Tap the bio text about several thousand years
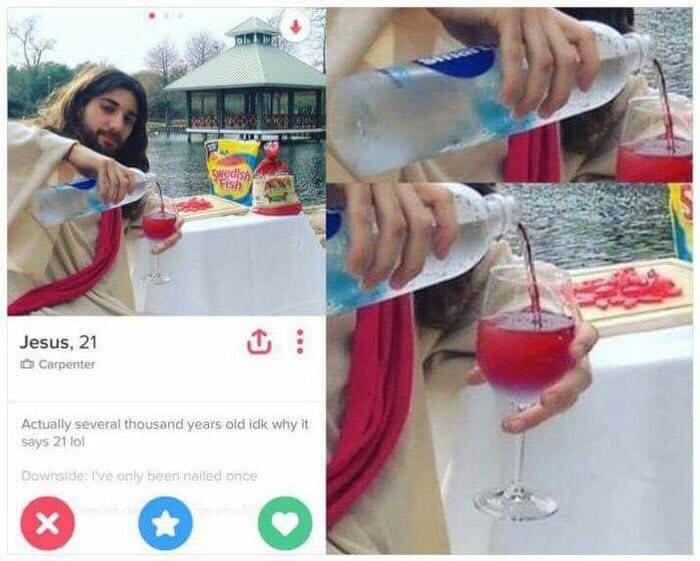Viewport: 700px width, 561px height. click(x=165, y=432)
